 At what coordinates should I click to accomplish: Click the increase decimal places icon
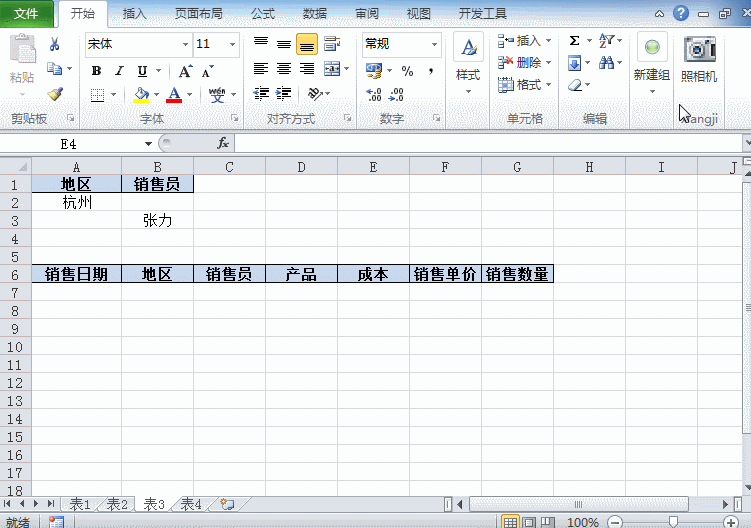[374, 94]
